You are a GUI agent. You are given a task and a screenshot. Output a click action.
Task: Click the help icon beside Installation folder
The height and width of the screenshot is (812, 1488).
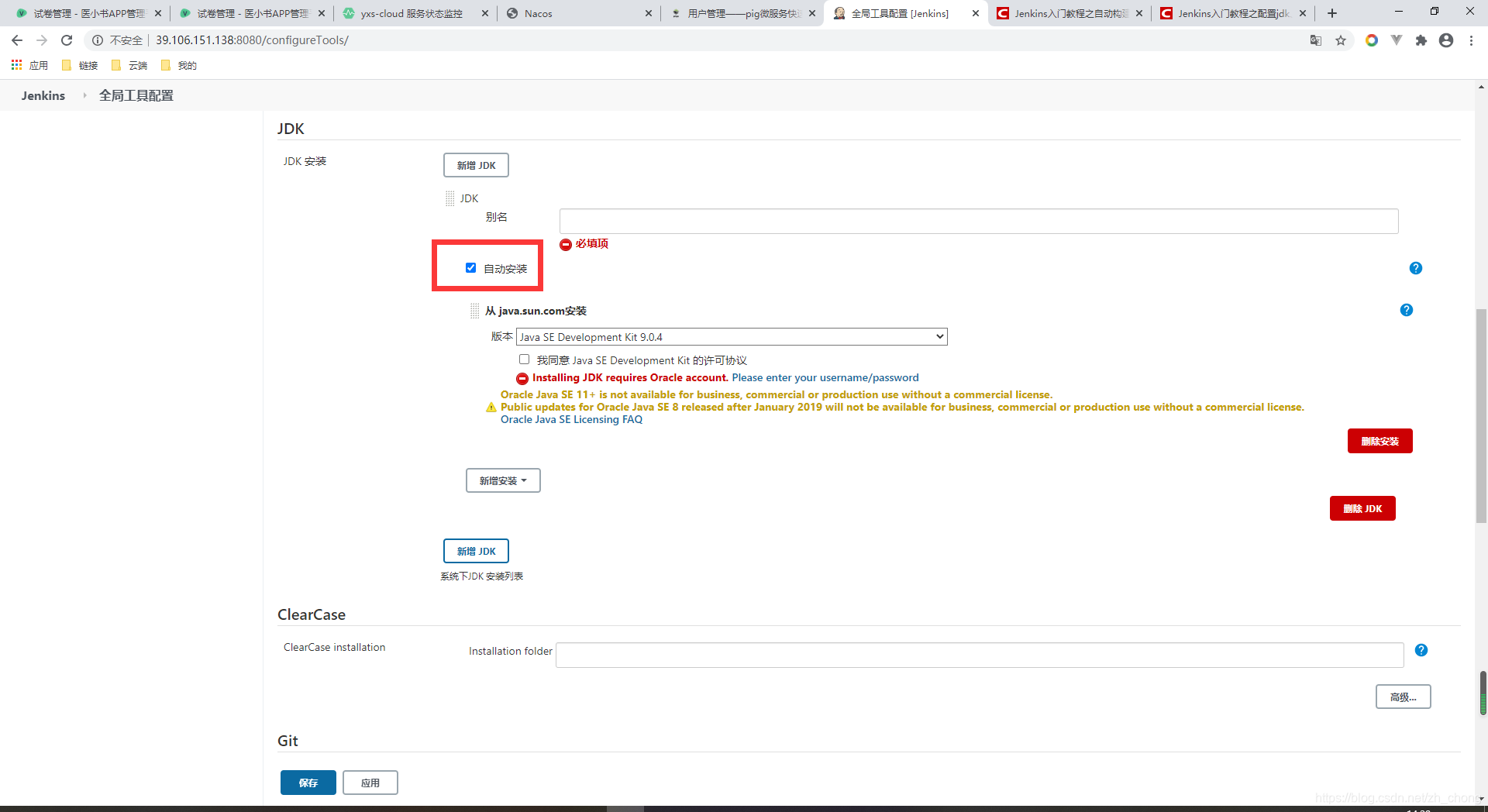[1421, 650]
